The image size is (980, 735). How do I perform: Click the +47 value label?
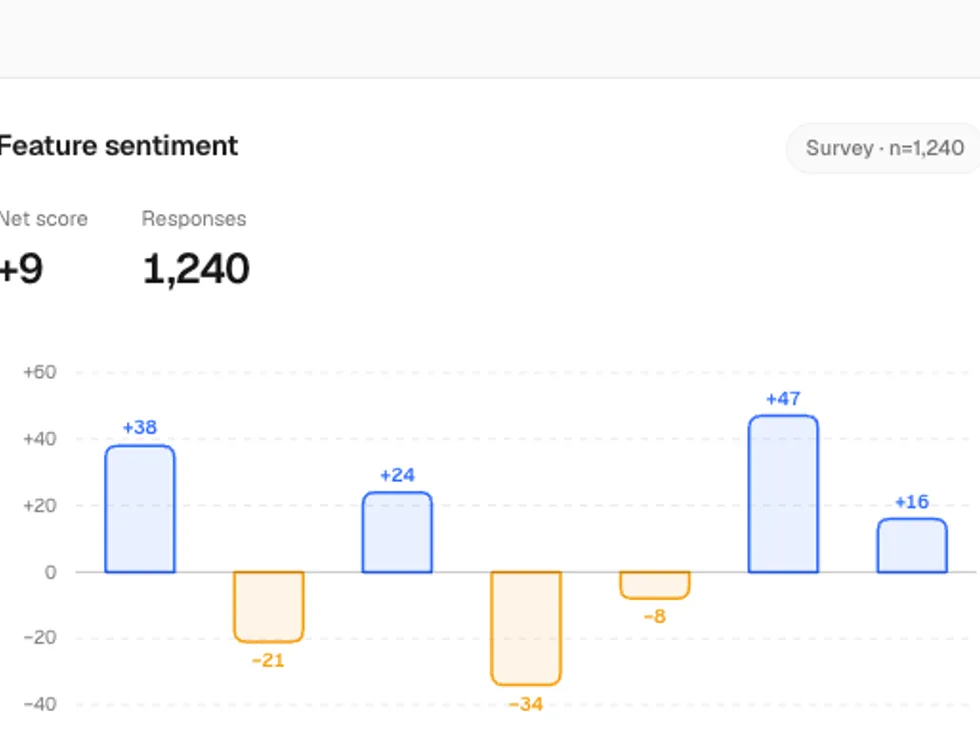[x=783, y=399]
